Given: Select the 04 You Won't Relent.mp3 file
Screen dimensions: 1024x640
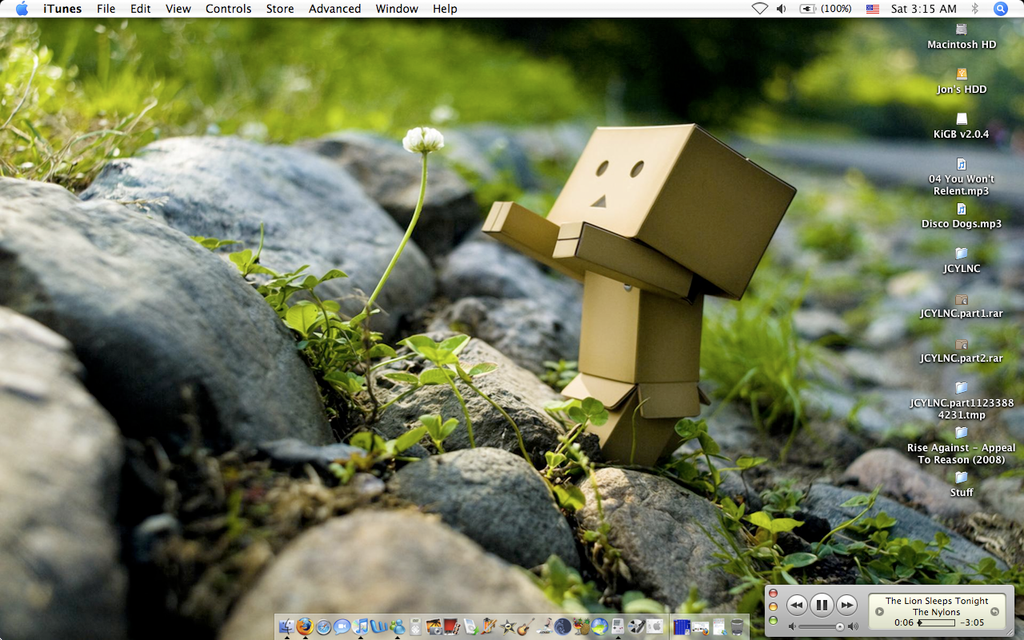Looking at the screenshot, I should click(961, 176).
